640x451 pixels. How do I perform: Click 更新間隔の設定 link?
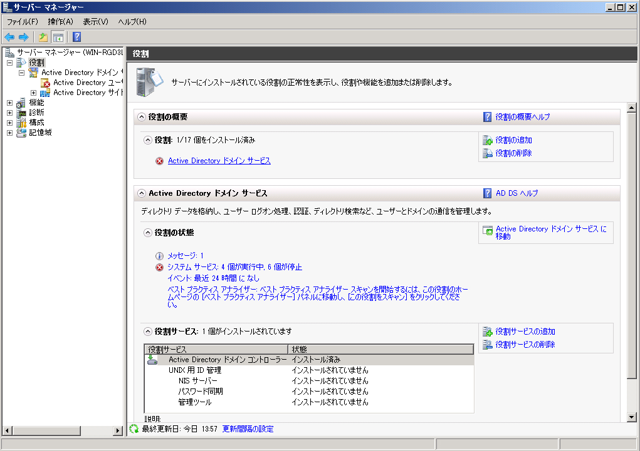point(248,429)
